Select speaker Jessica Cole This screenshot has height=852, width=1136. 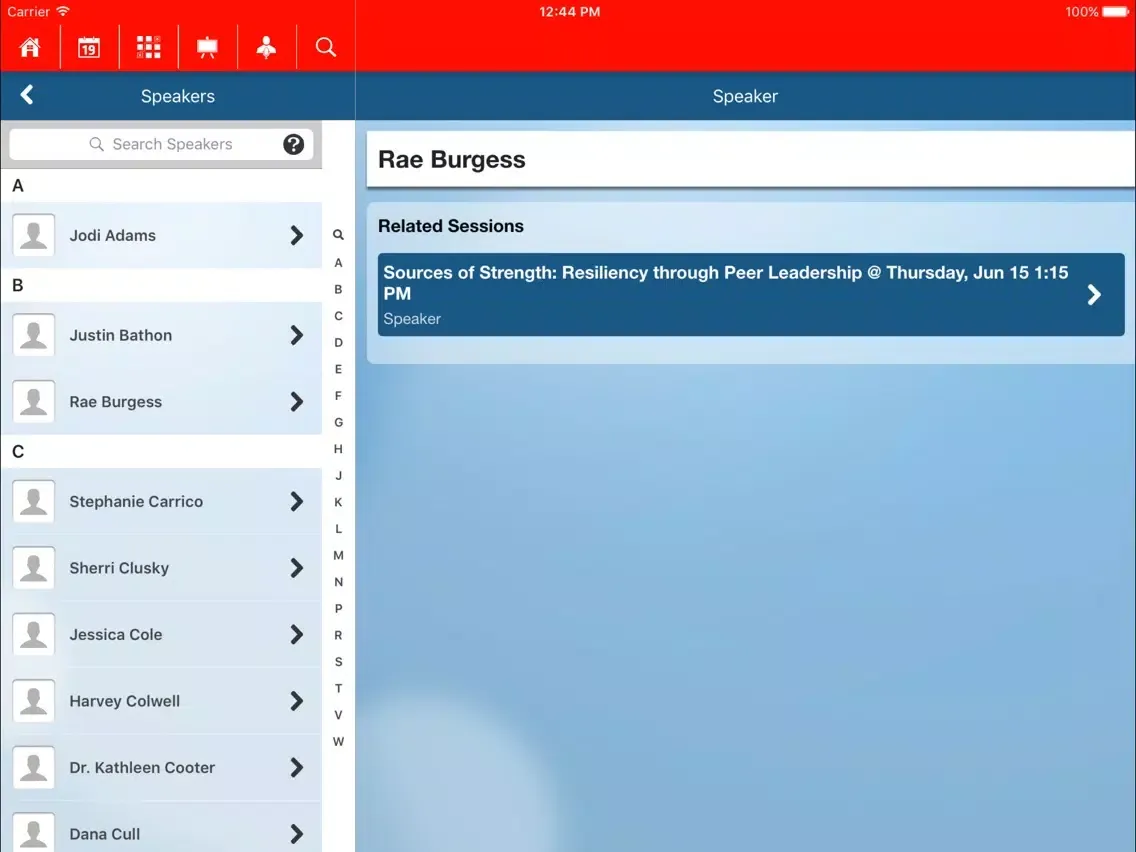(162, 635)
